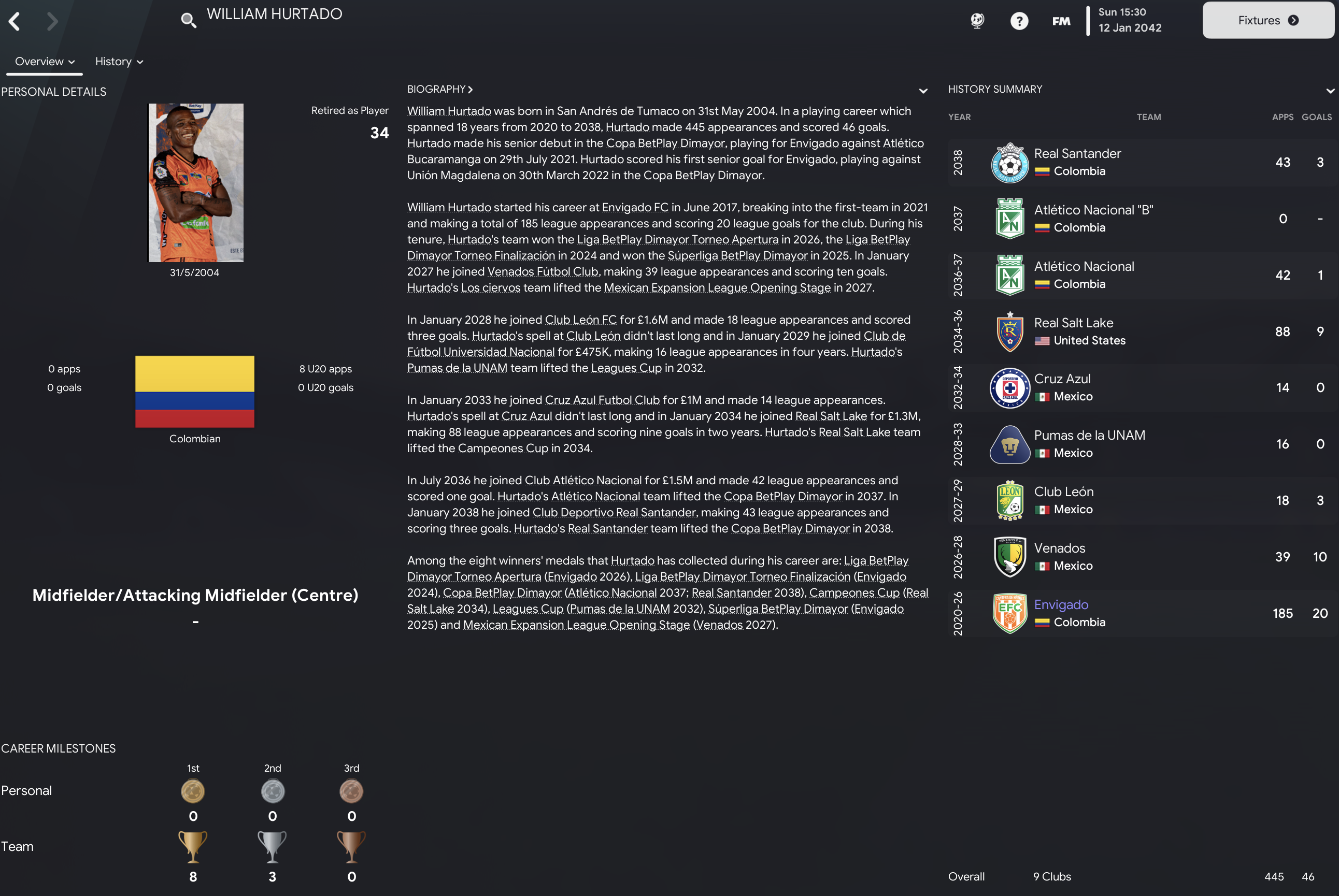This screenshot has width=1339, height=896.
Task: Click the Cruz Azul club crest
Action: coord(1009,387)
